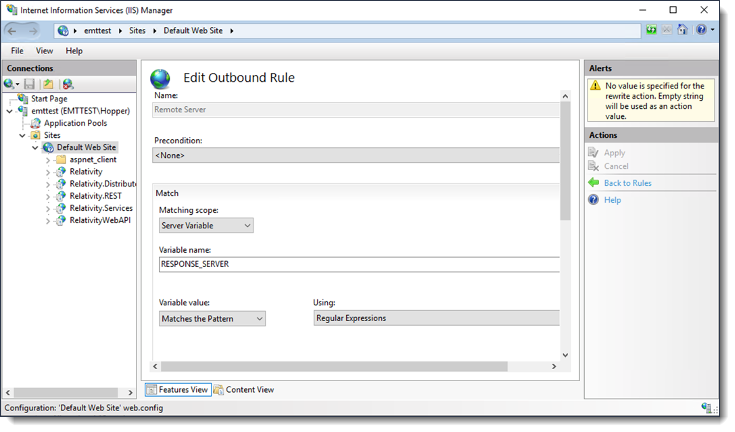Click Connections pane scroll right arrow

coord(130,393)
